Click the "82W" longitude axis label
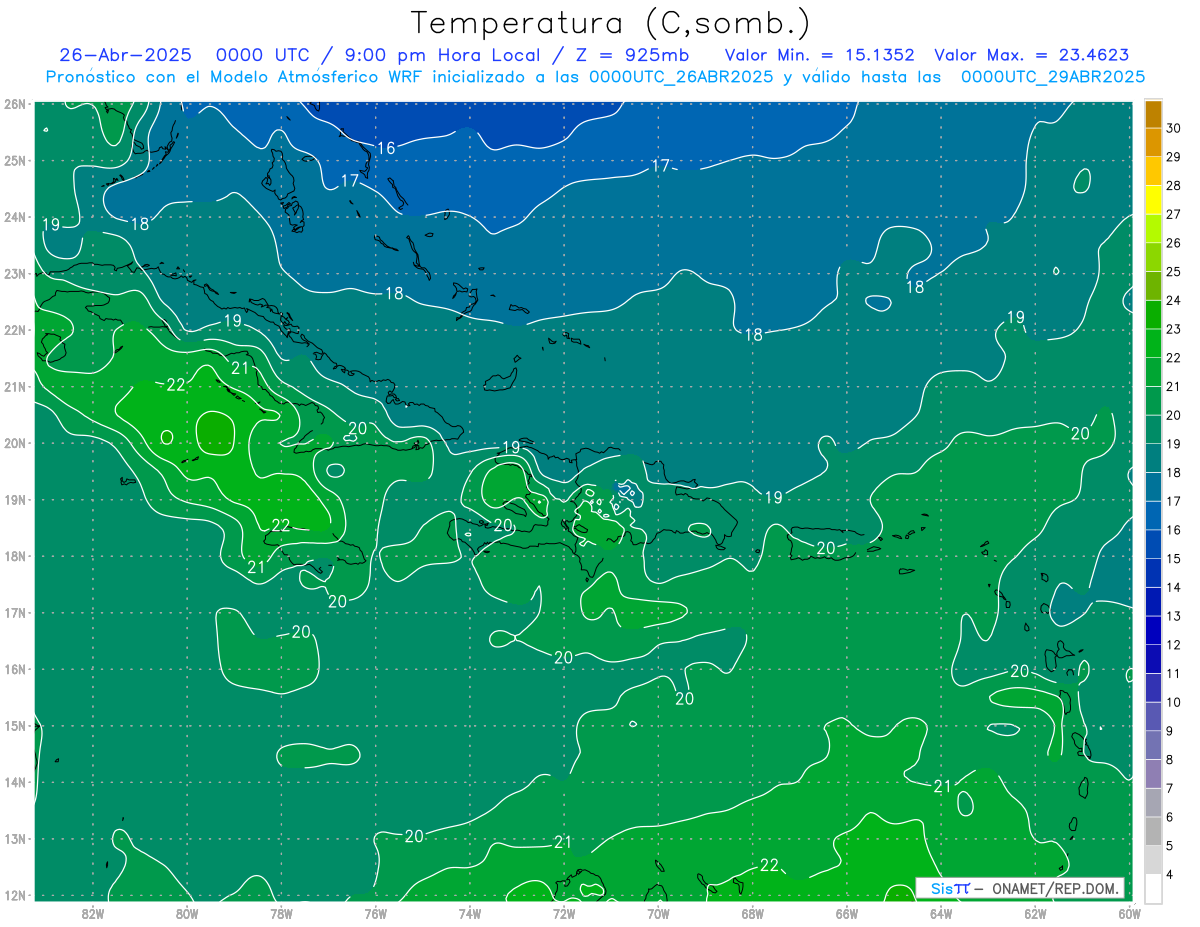The height and width of the screenshot is (927, 1200). (93, 912)
